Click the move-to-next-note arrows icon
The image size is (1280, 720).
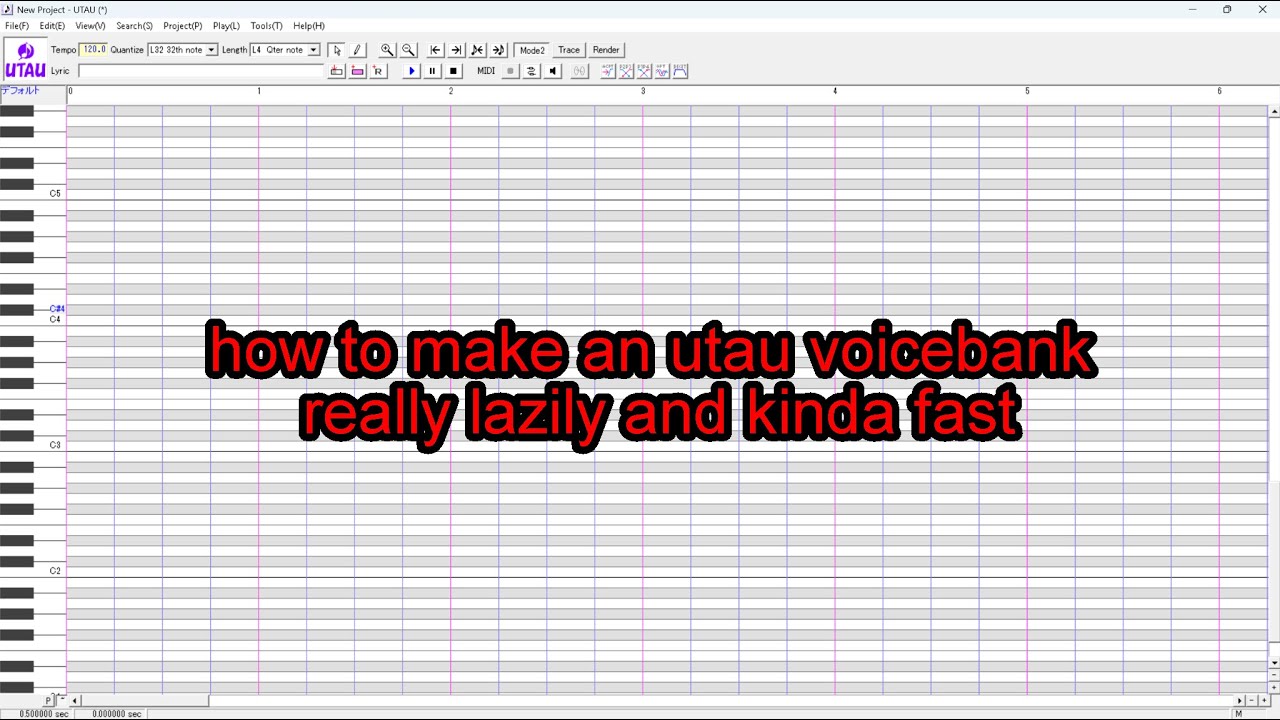(x=498, y=50)
